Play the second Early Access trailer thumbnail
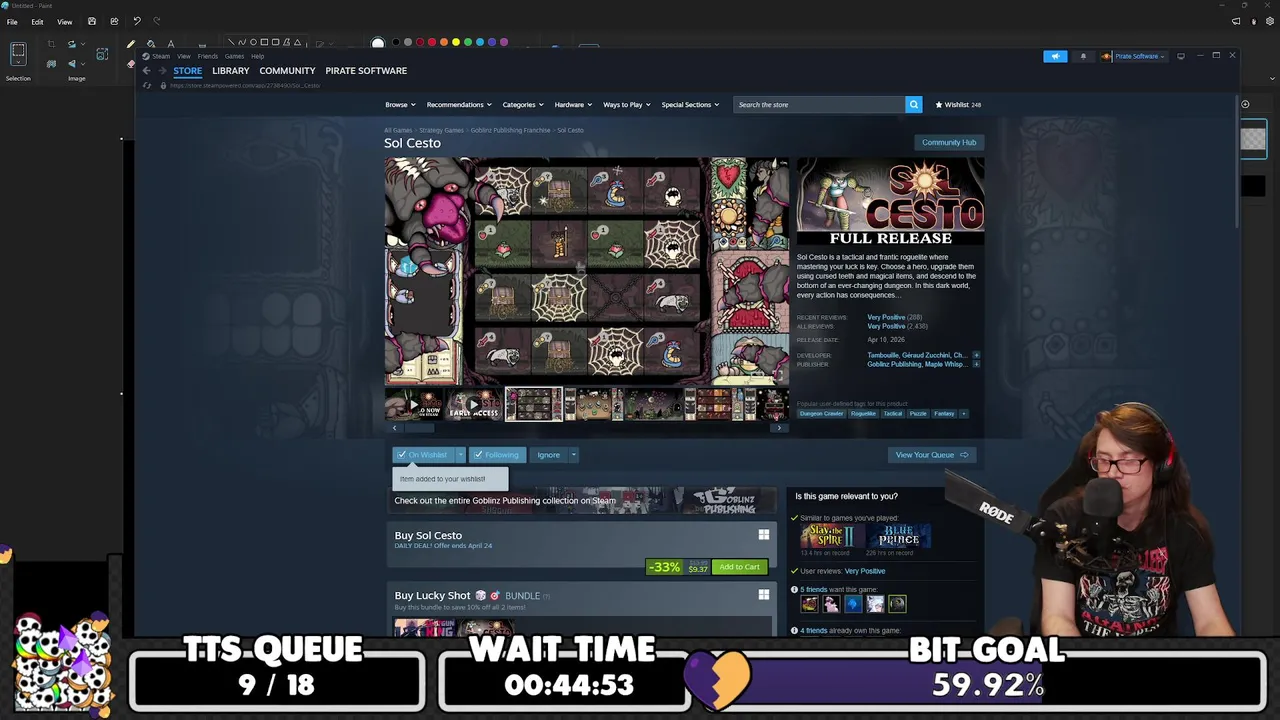 click(473, 404)
